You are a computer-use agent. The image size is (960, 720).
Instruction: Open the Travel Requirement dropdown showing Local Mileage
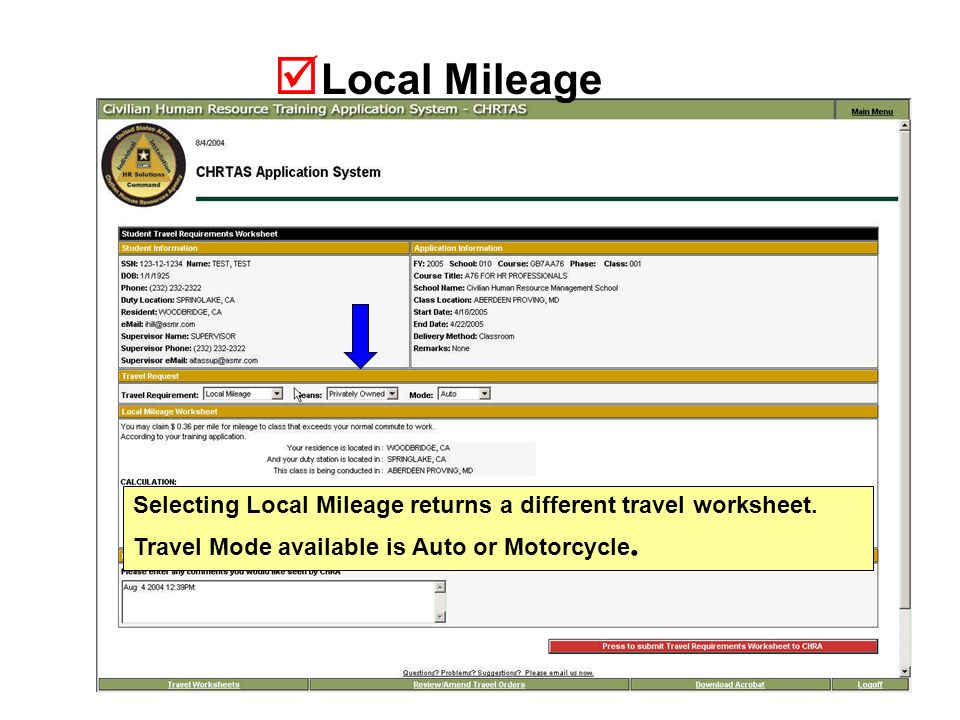point(243,394)
